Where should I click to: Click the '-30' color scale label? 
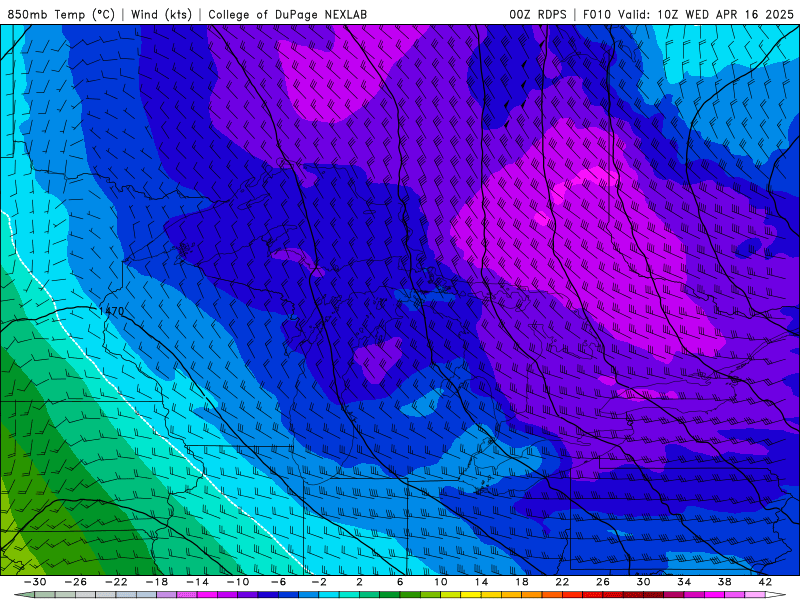[35, 582]
